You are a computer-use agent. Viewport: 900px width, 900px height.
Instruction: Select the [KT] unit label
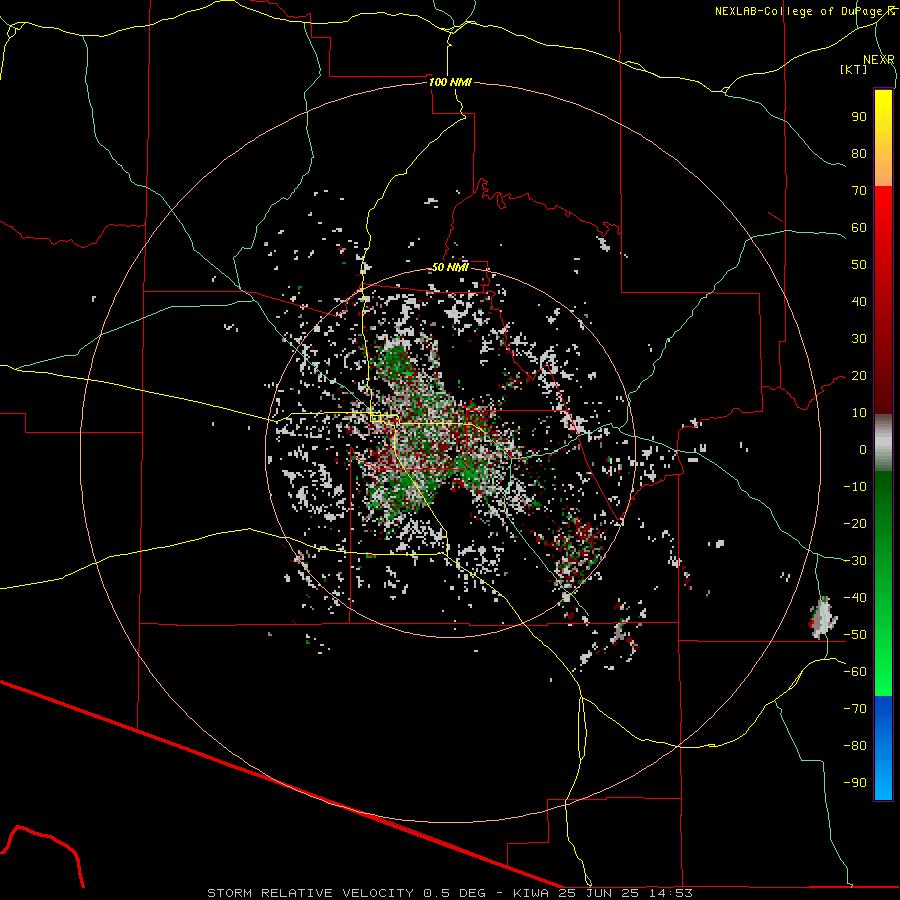pos(854,69)
